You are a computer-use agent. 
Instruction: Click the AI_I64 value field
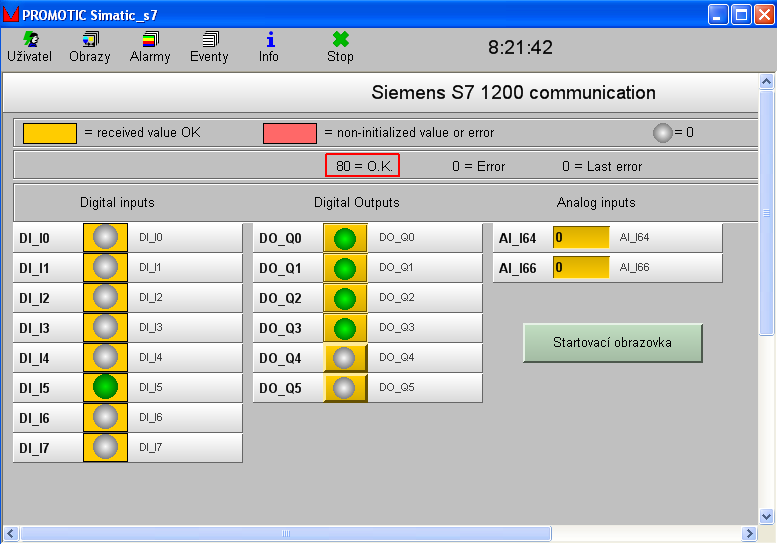pyautogui.click(x=581, y=237)
